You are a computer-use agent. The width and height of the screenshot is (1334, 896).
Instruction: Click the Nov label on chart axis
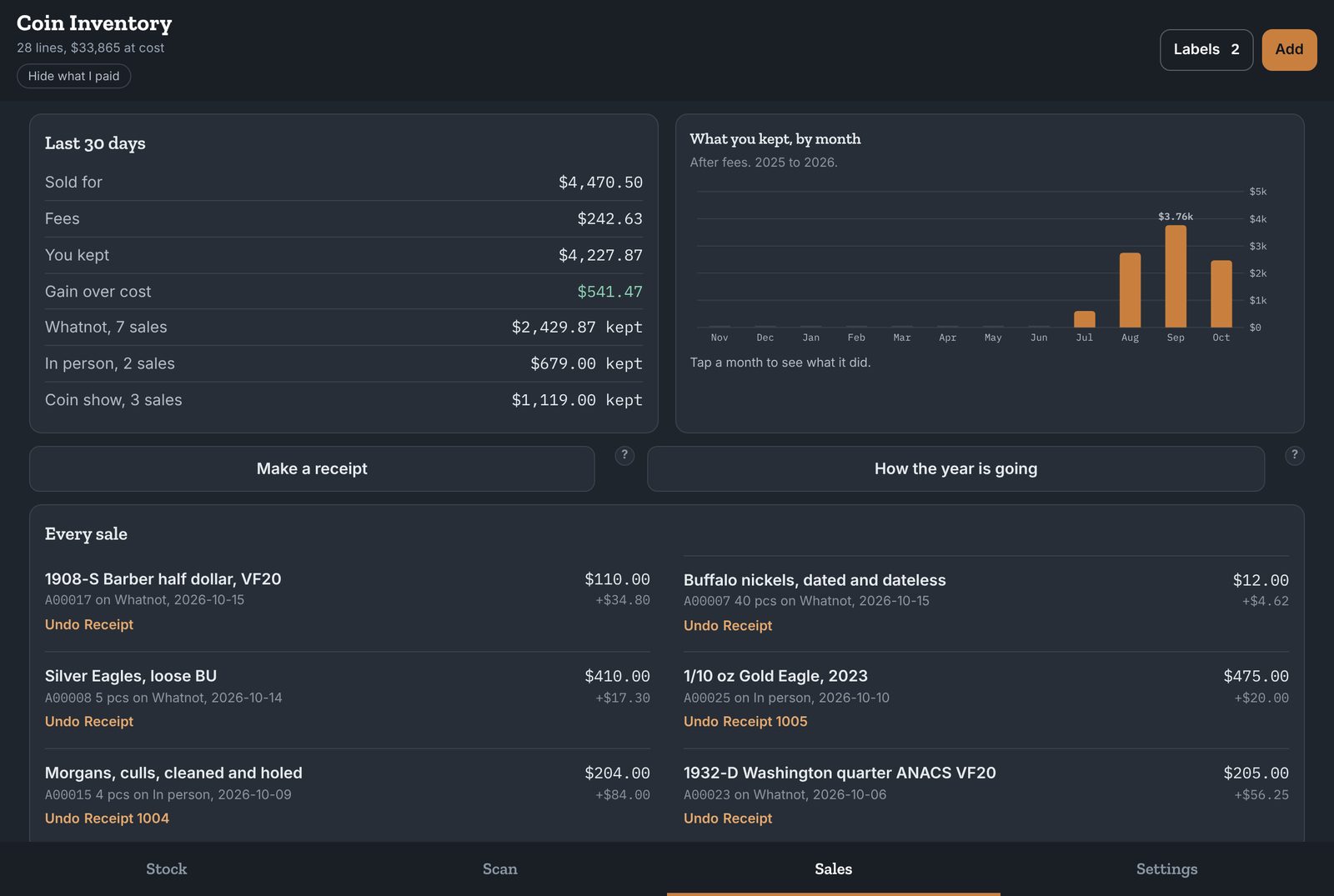tap(720, 338)
